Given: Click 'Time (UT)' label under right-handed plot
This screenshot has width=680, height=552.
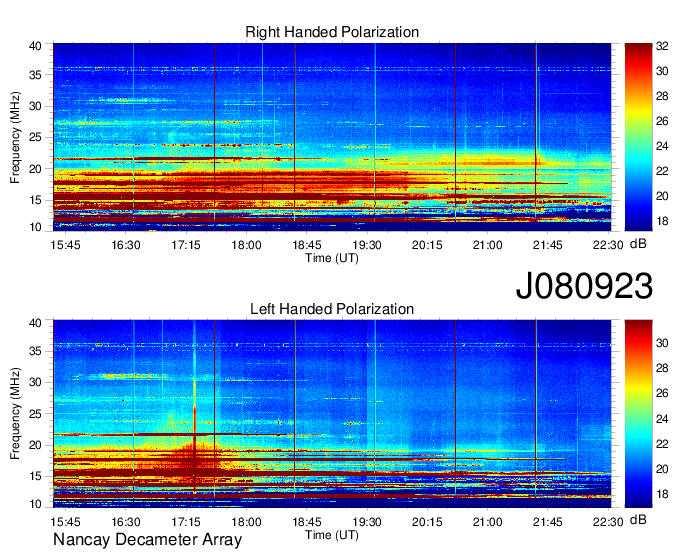Looking at the screenshot, I should (332, 258).
